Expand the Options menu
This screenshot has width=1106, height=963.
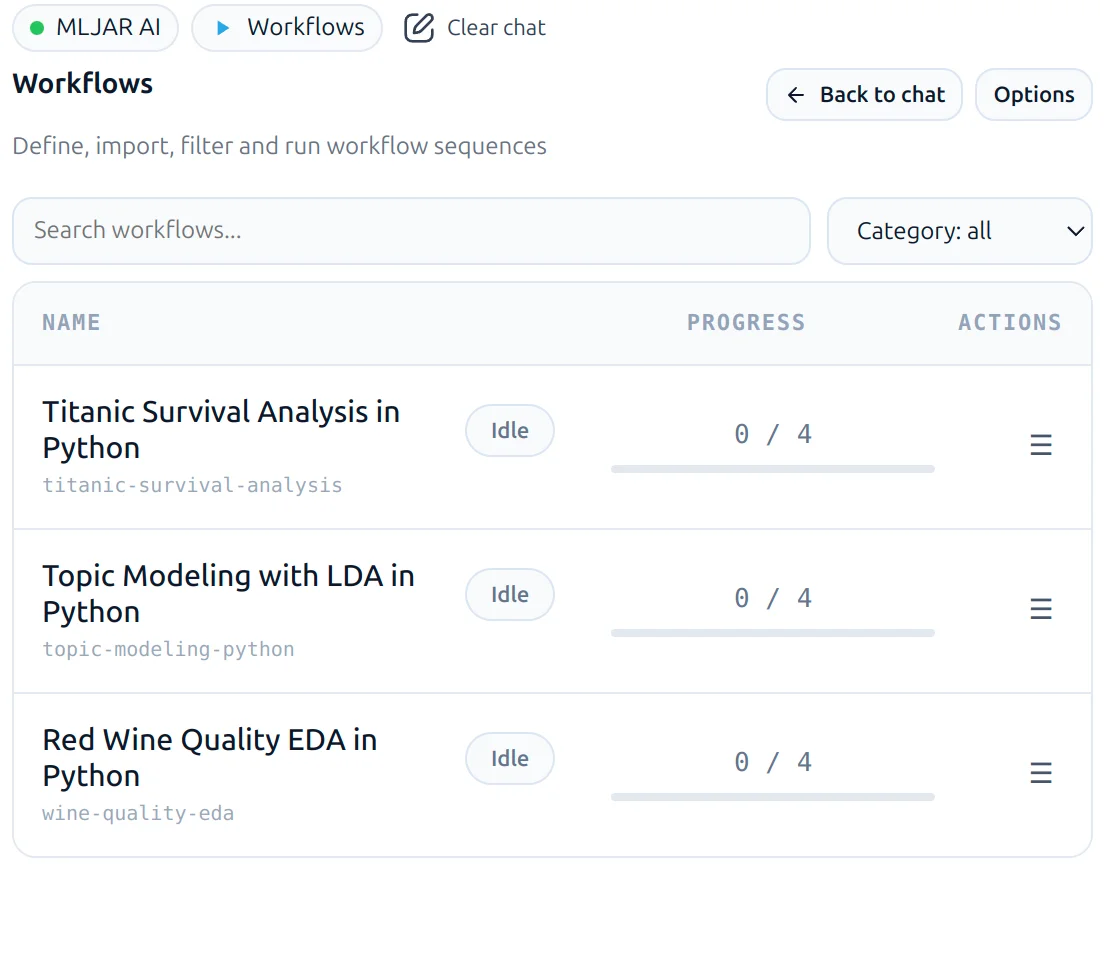[1033, 94]
